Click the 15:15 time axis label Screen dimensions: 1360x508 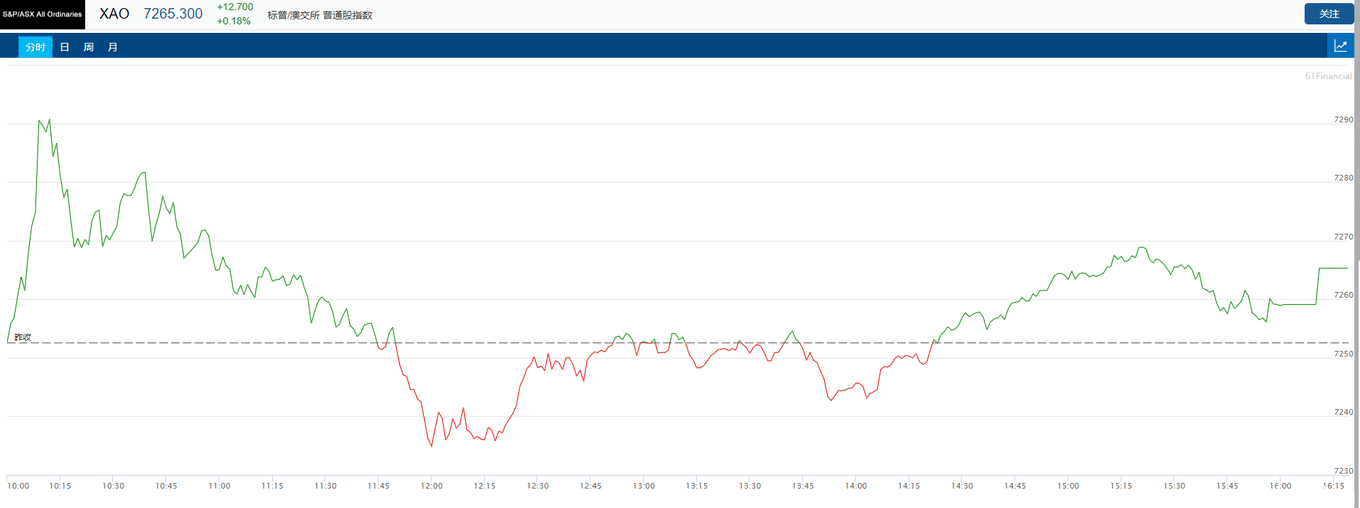coord(1121,486)
